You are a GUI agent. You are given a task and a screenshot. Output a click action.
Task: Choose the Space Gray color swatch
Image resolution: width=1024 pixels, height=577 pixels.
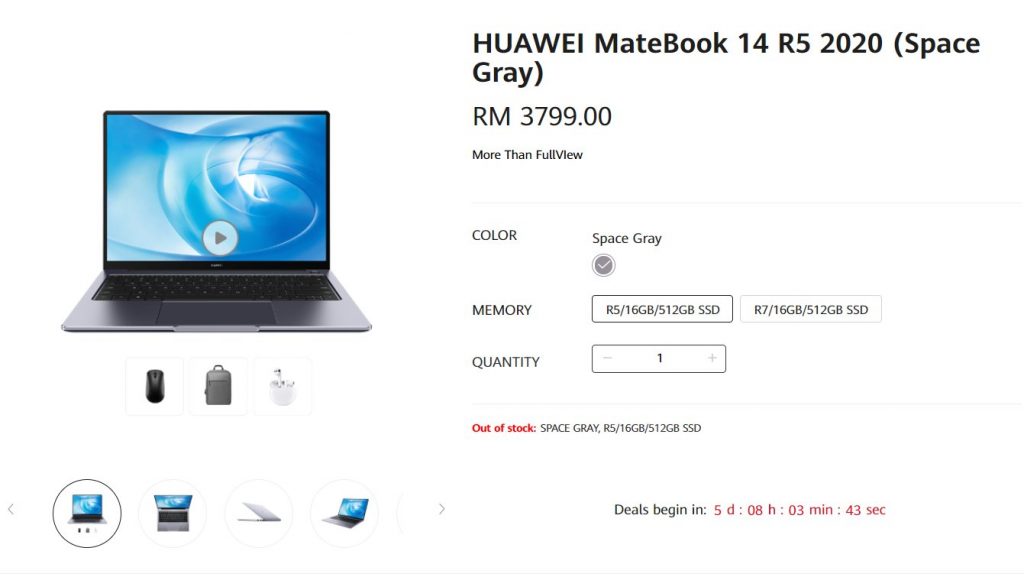click(x=603, y=265)
